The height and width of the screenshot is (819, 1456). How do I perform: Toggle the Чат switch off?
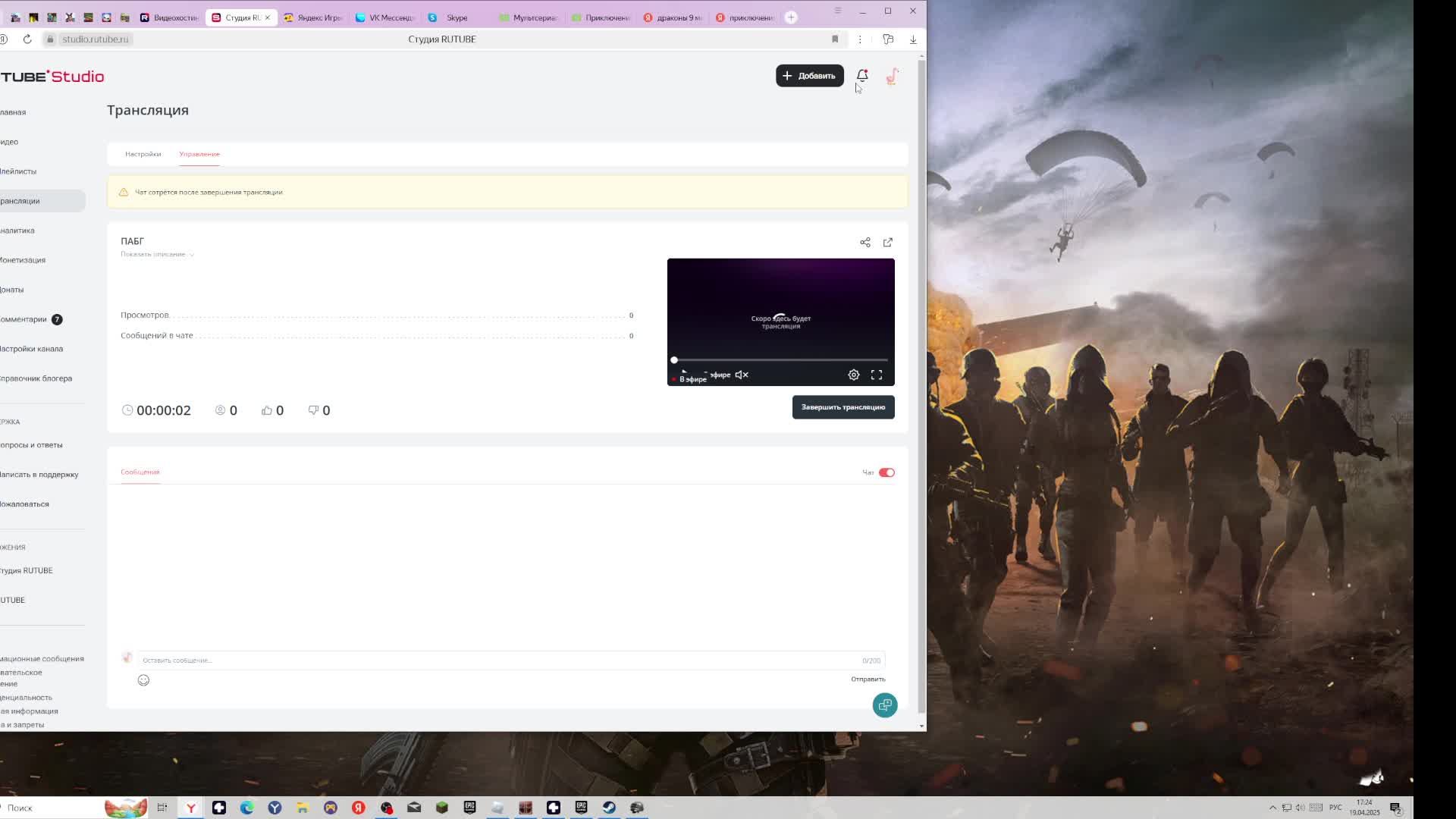(886, 472)
